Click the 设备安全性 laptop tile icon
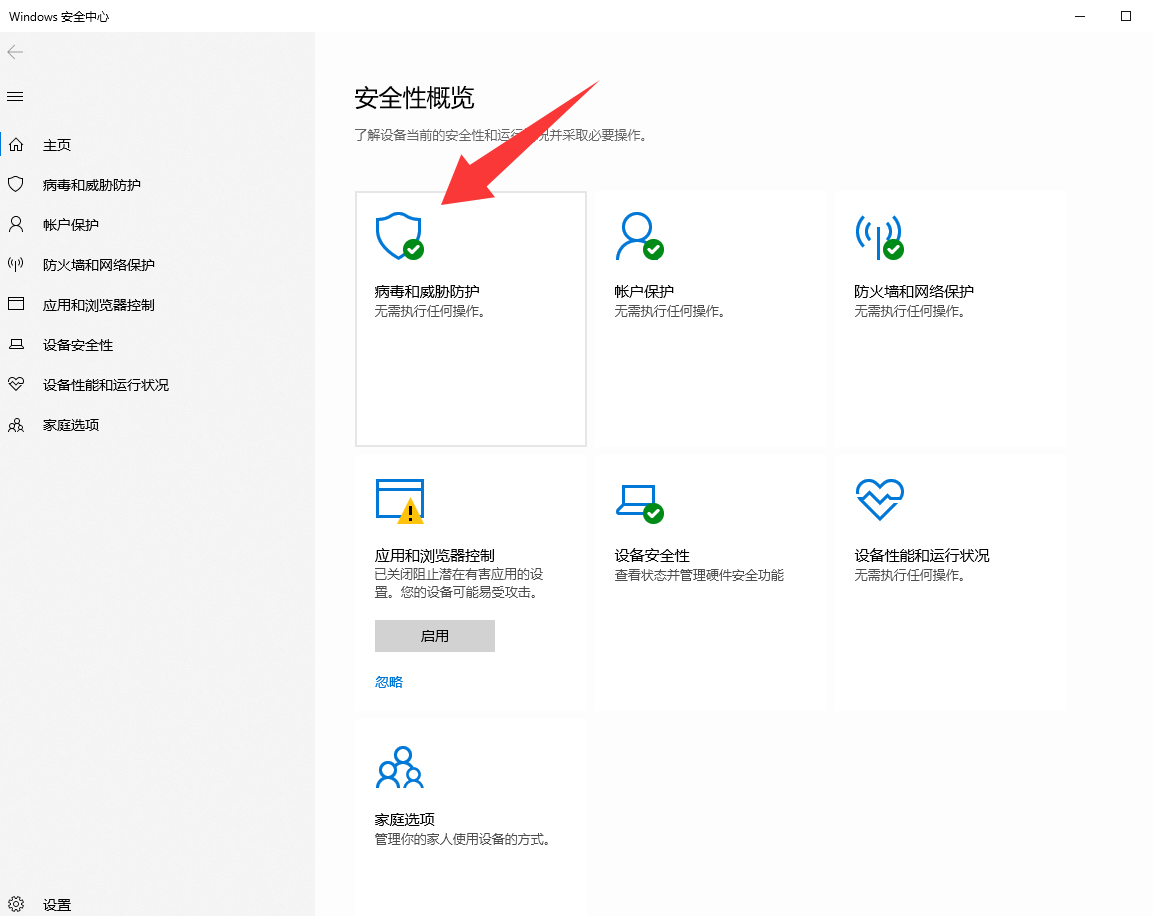The image size is (1153, 916). (x=638, y=500)
